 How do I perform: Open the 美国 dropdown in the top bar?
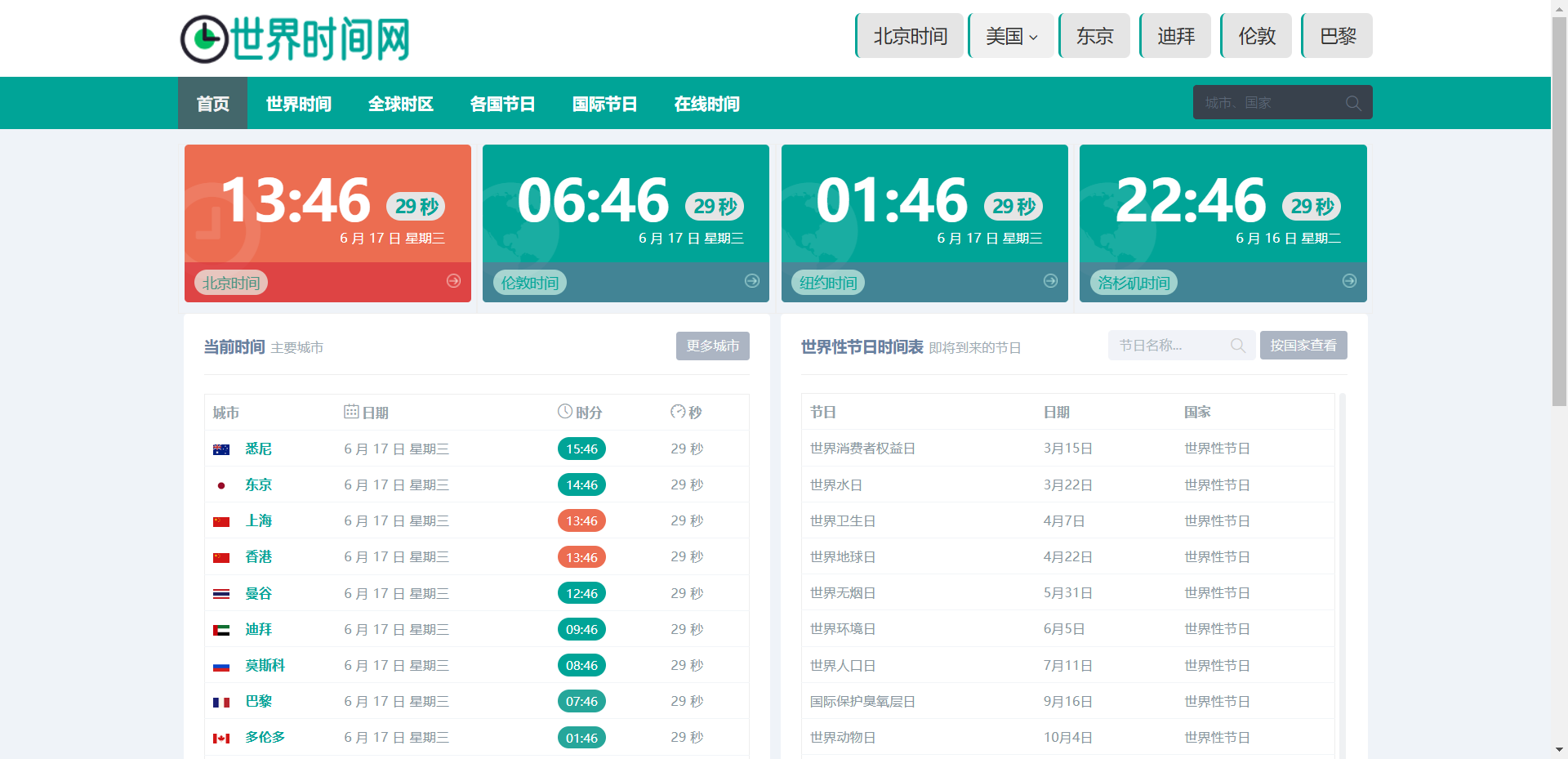[x=1011, y=36]
